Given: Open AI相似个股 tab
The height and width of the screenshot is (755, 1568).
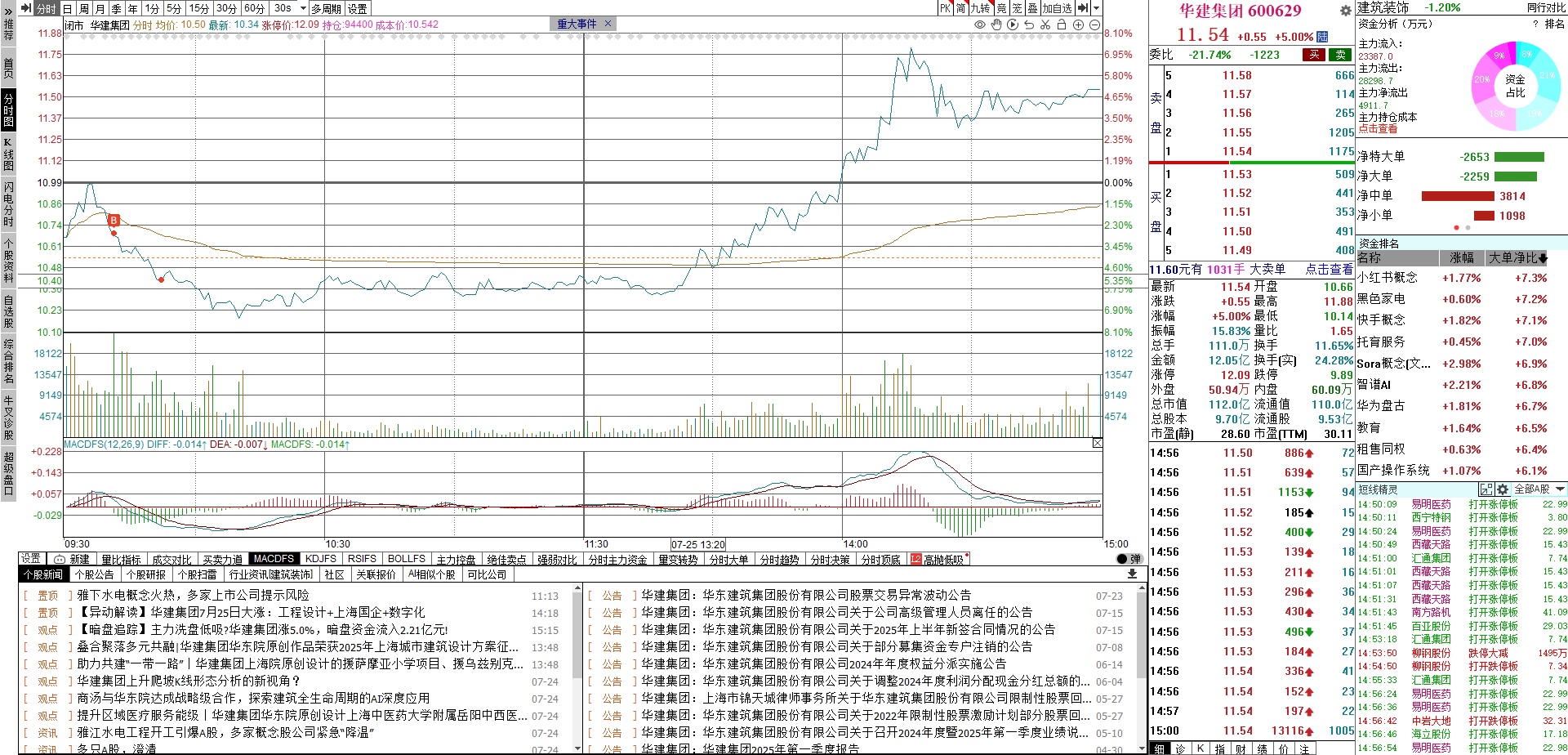Looking at the screenshot, I should point(432,574).
